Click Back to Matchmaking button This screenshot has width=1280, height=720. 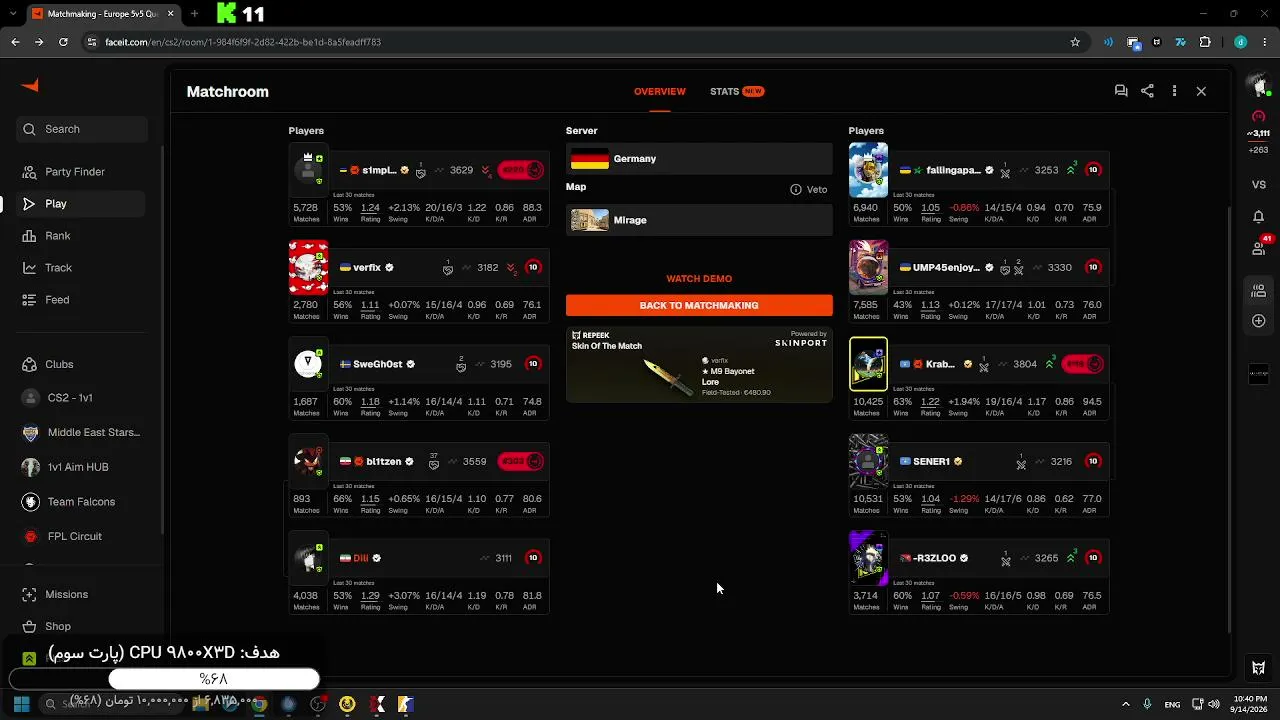click(x=699, y=305)
